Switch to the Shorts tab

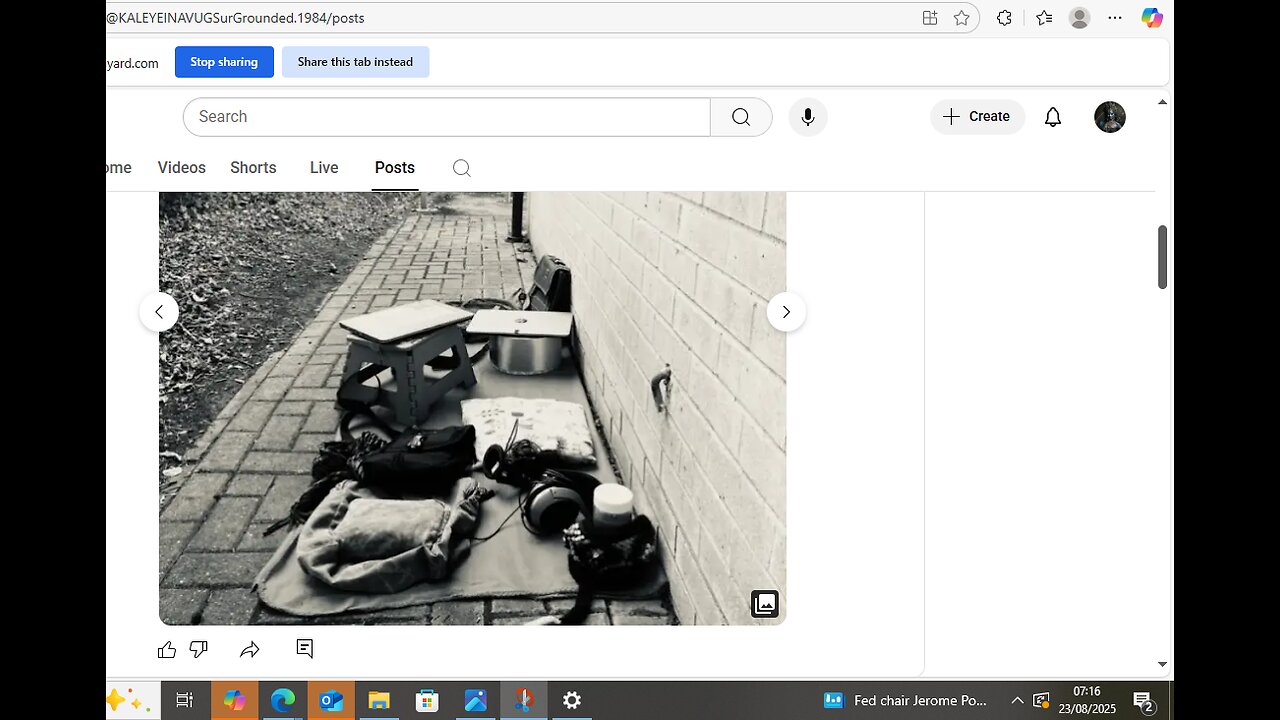point(253,168)
